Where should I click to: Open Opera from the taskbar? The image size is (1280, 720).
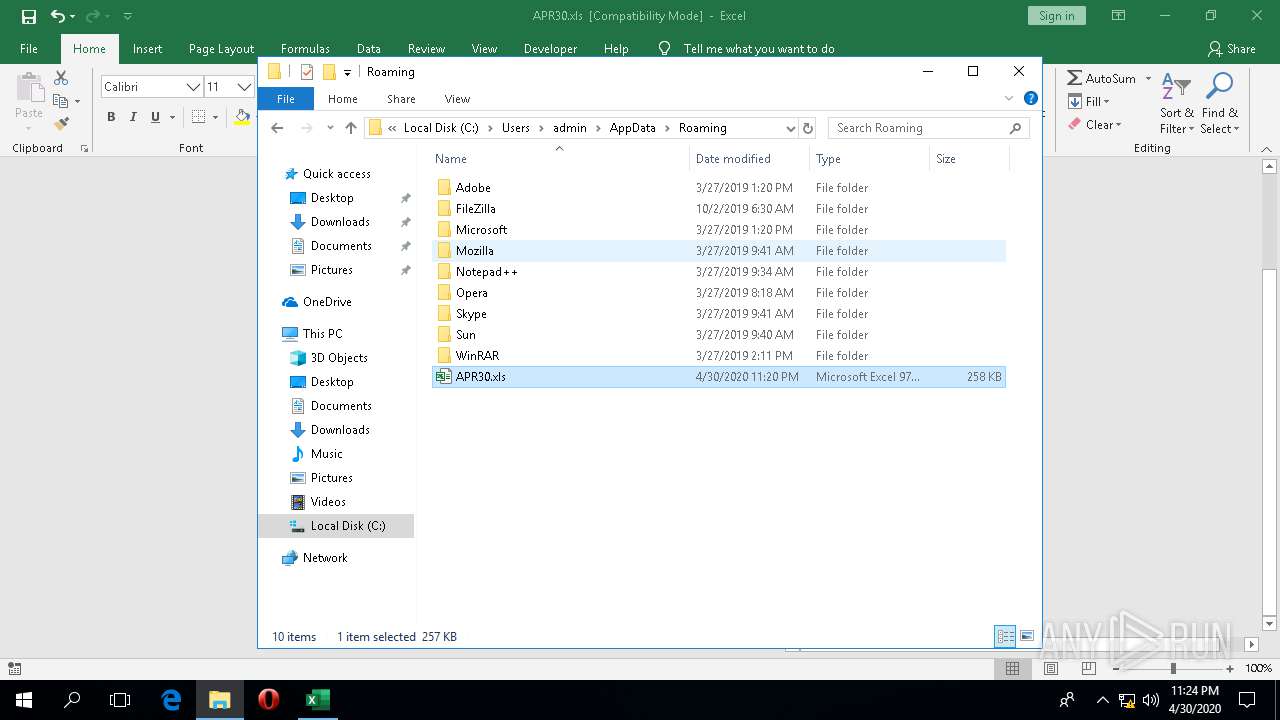[x=268, y=700]
